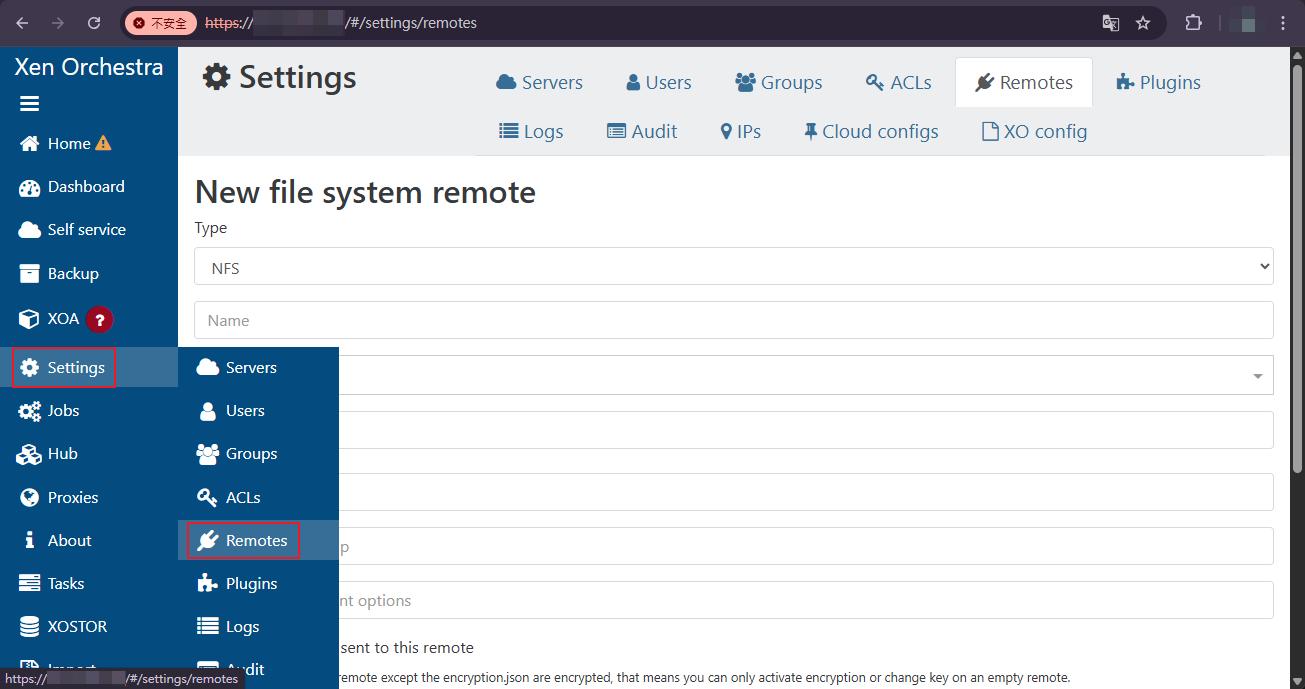The width and height of the screenshot is (1305, 689).
Task: Click the orange warning triangle beside Home
Action: click(103, 143)
